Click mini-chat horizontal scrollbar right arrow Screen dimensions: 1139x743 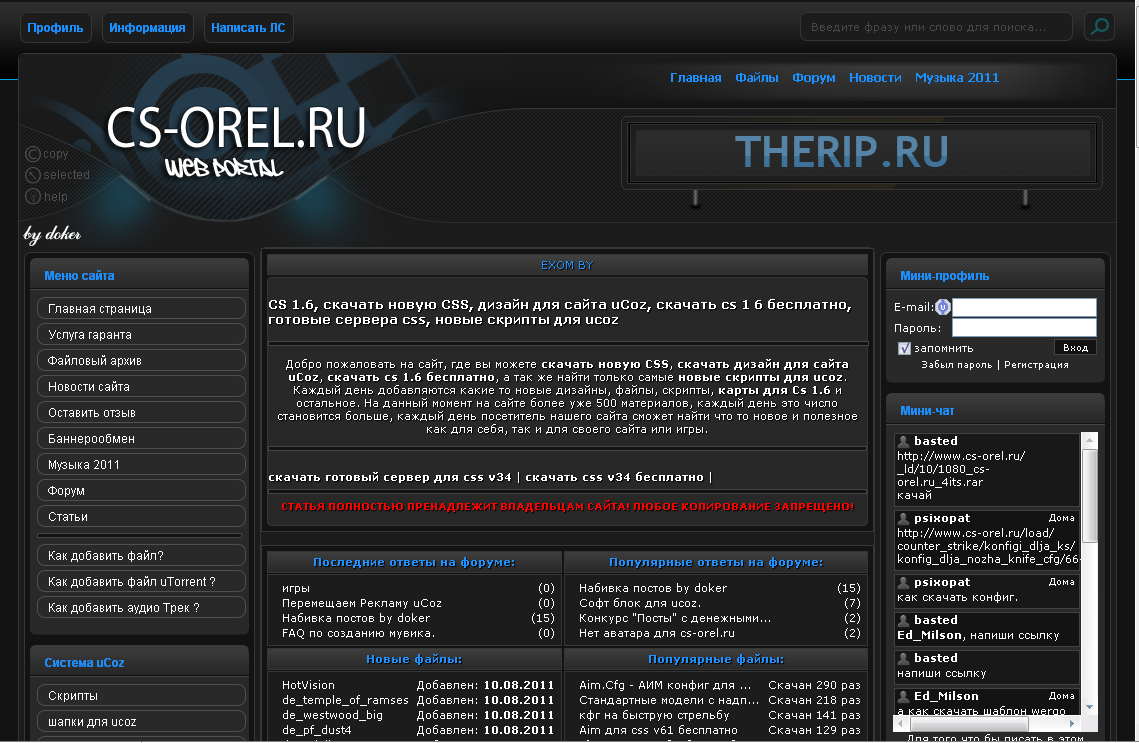[1071, 723]
